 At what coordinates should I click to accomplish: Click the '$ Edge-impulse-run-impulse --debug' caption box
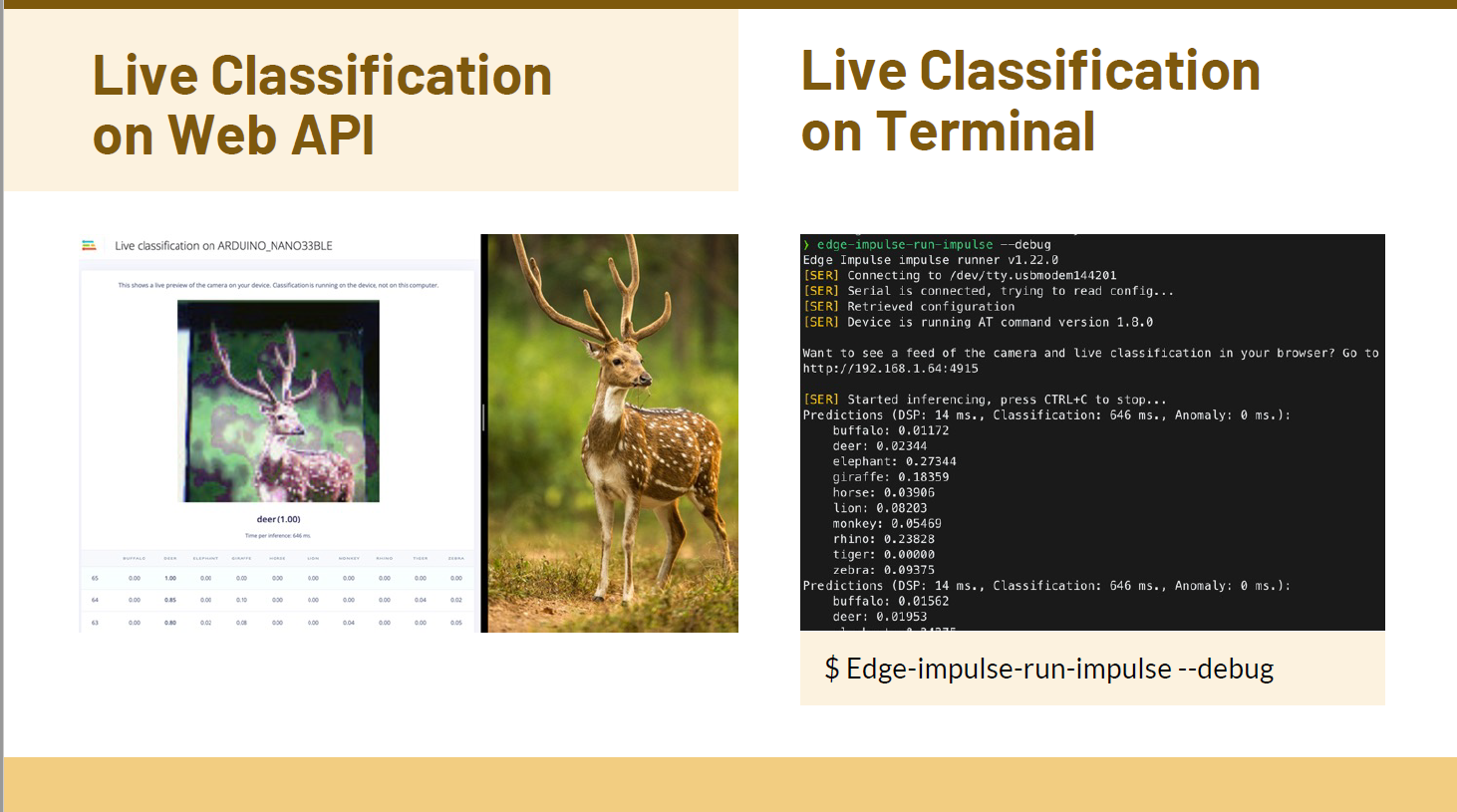click(x=1091, y=669)
